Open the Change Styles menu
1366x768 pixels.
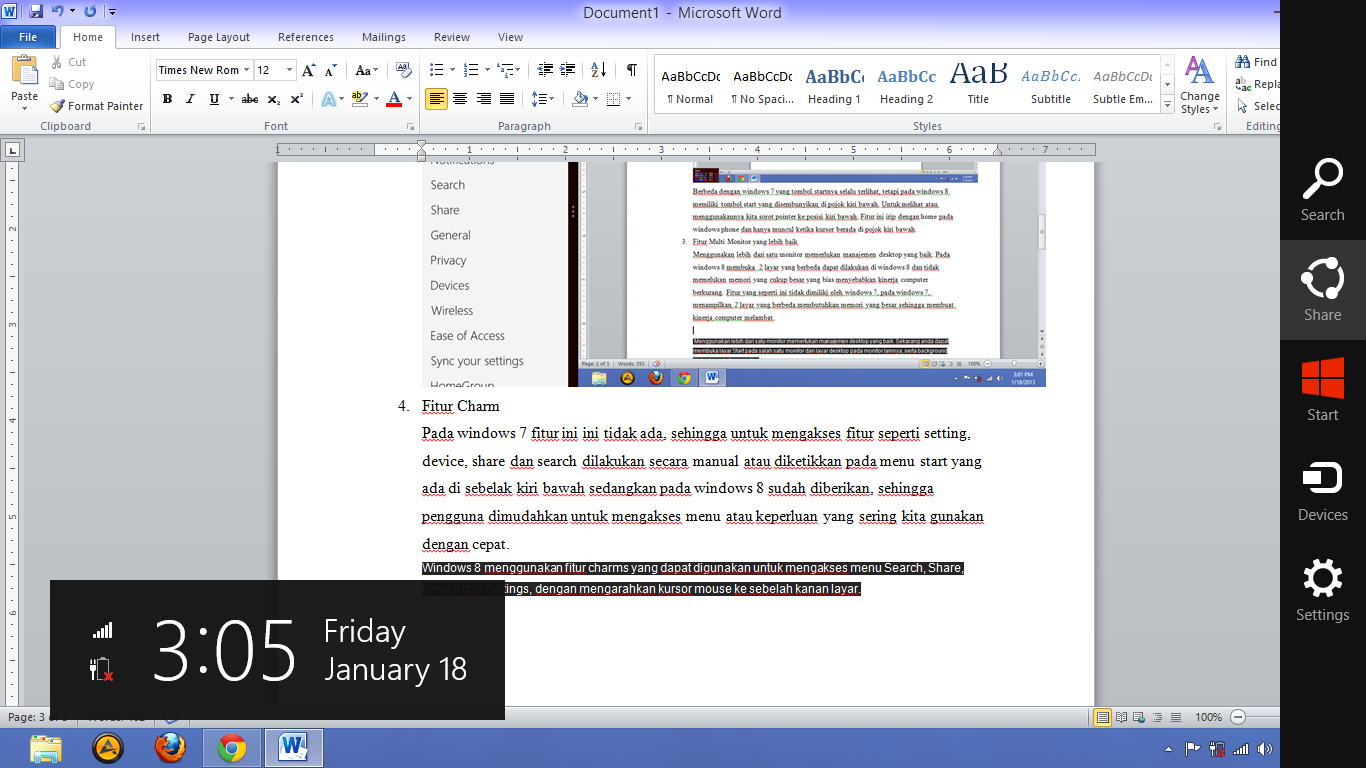pyautogui.click(x=1199, y=86)
